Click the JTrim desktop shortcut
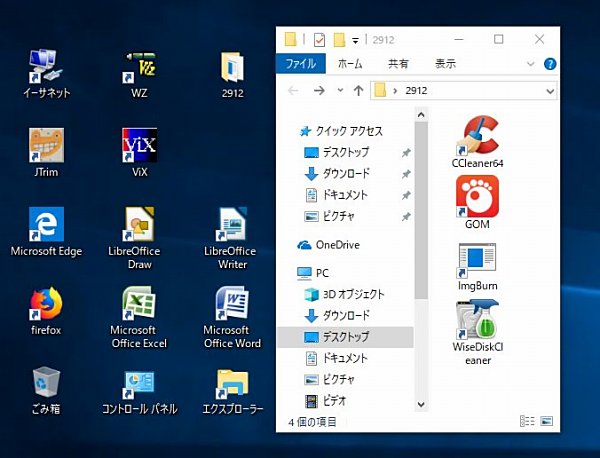Screen dimensions: 600x458 [46, 153]
